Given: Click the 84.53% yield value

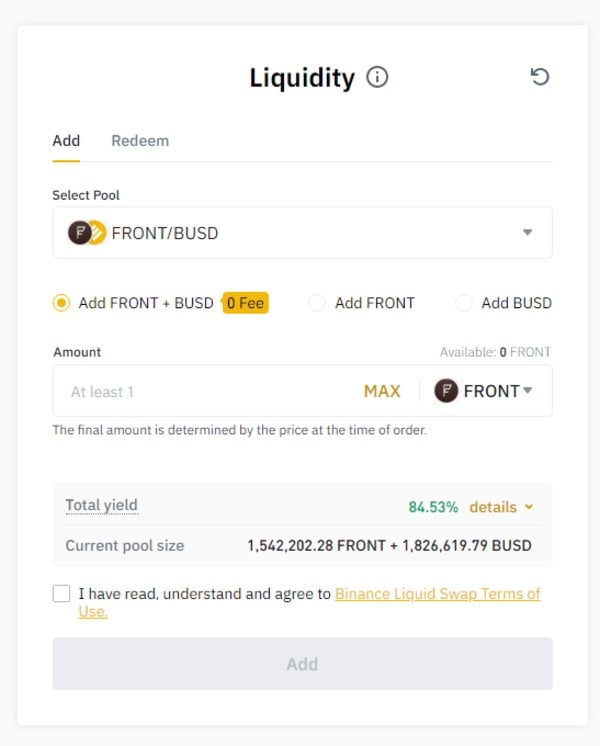Looking at the screenshot, I should [433, 507].
